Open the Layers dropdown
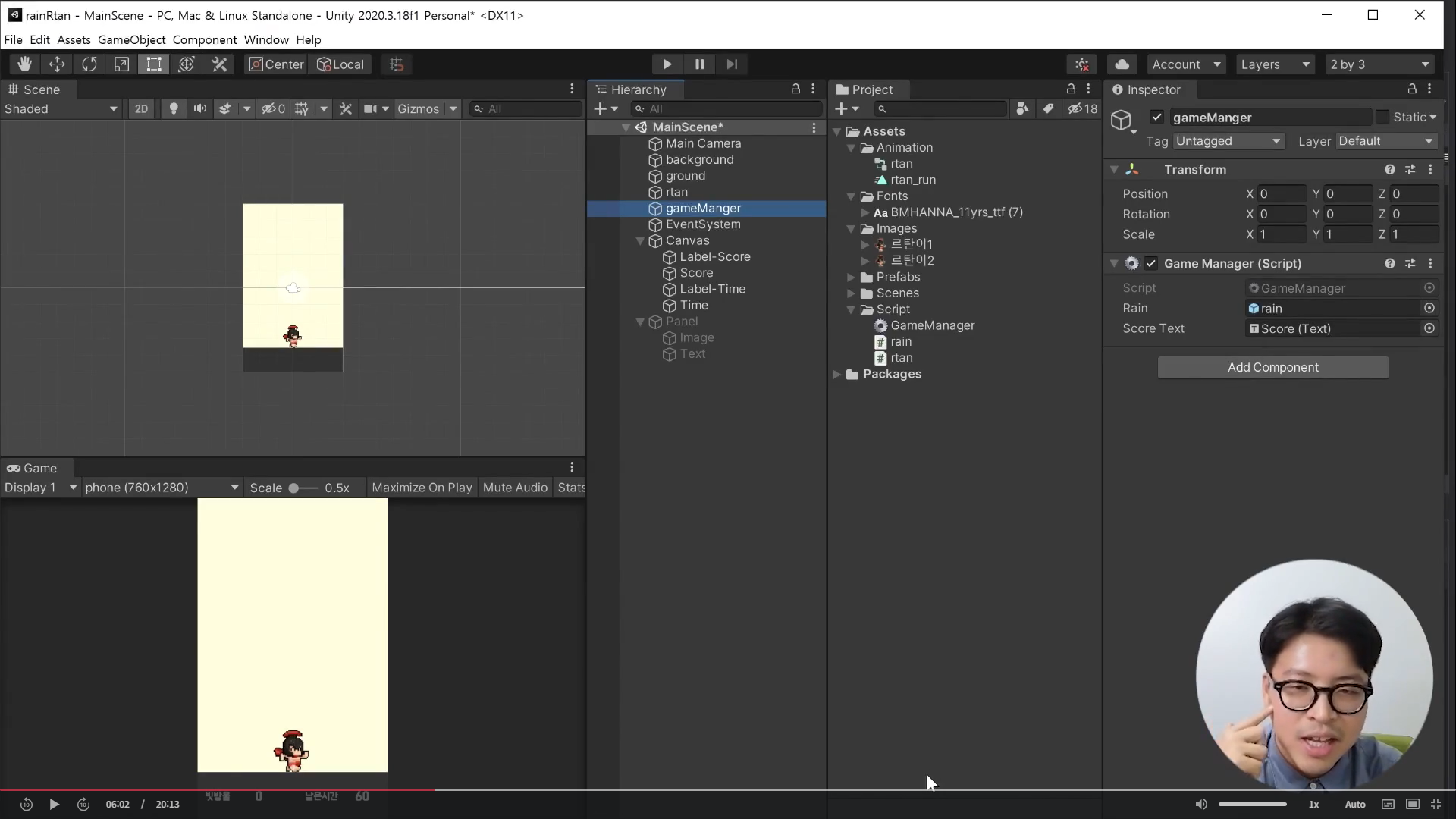Screen dimensions: 1456x819 click(x=1275, y=64)
